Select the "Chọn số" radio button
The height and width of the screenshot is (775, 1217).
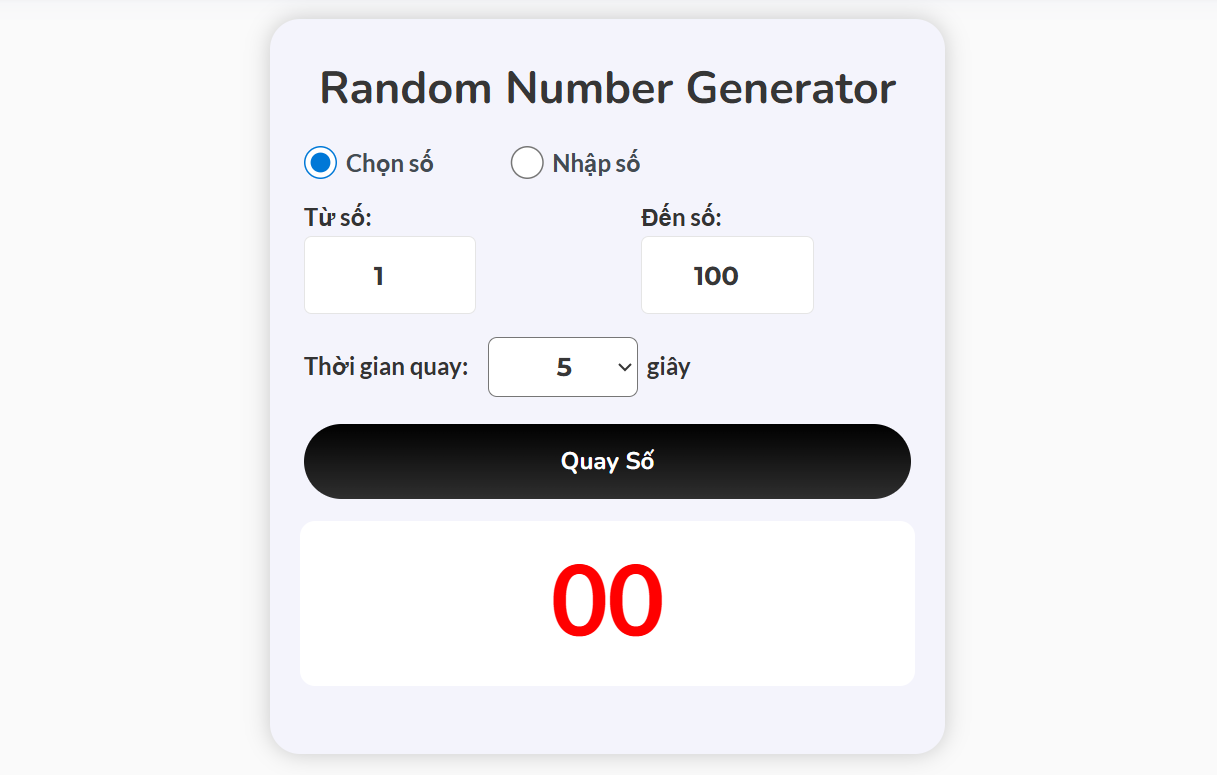click(x=320, y=162)
